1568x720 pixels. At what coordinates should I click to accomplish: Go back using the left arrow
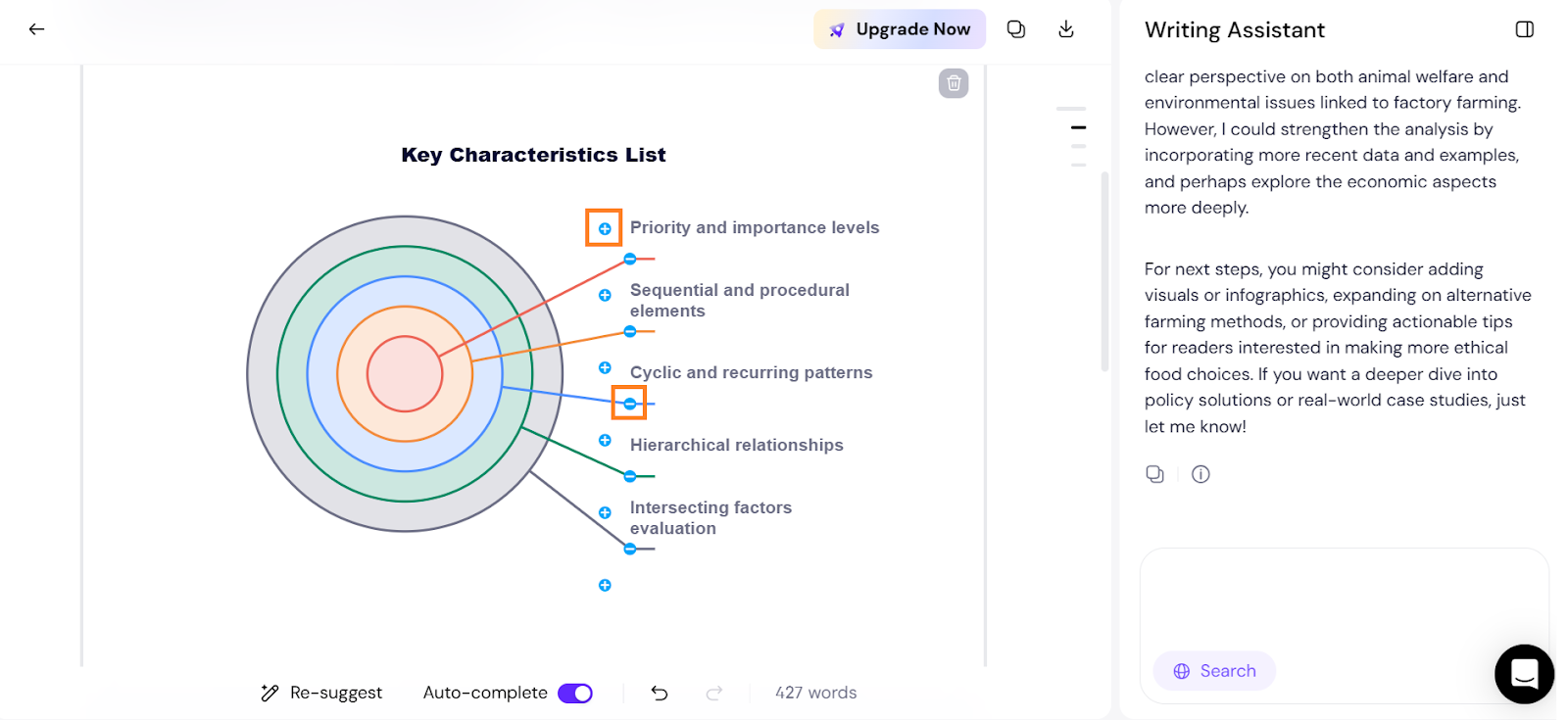click(36, 29)
